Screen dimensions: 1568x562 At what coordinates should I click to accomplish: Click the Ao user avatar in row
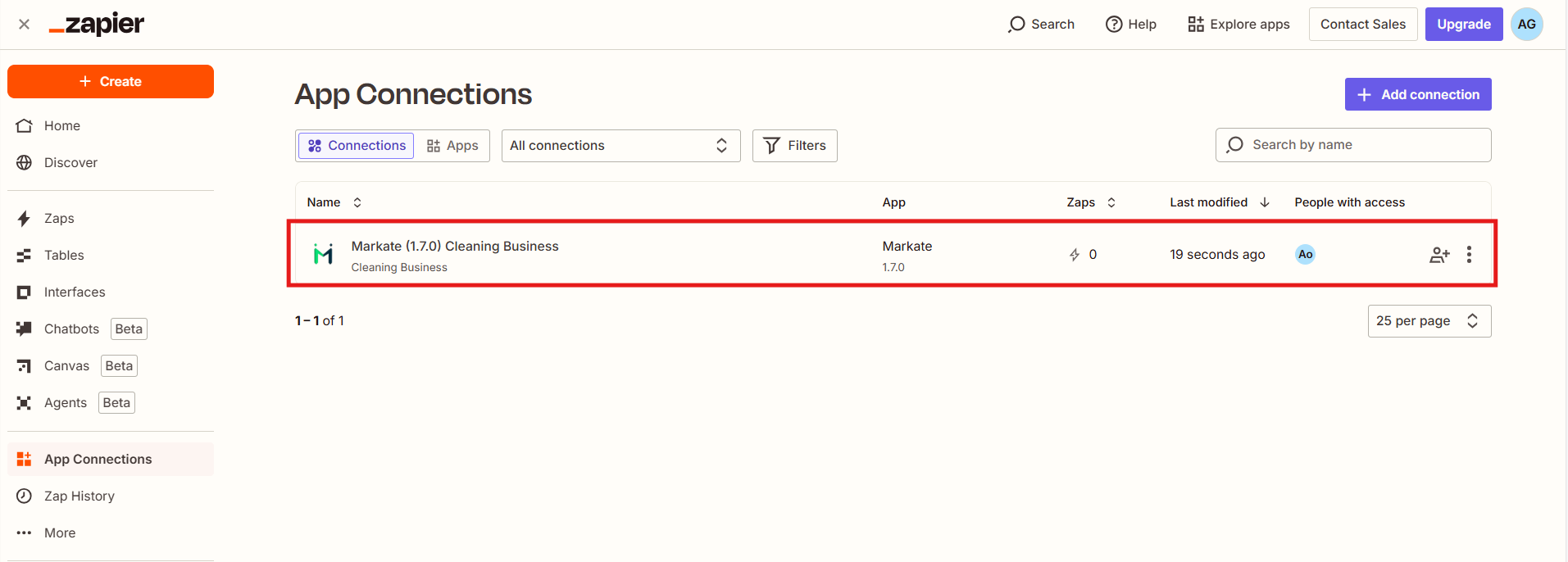pos(1306,254)
